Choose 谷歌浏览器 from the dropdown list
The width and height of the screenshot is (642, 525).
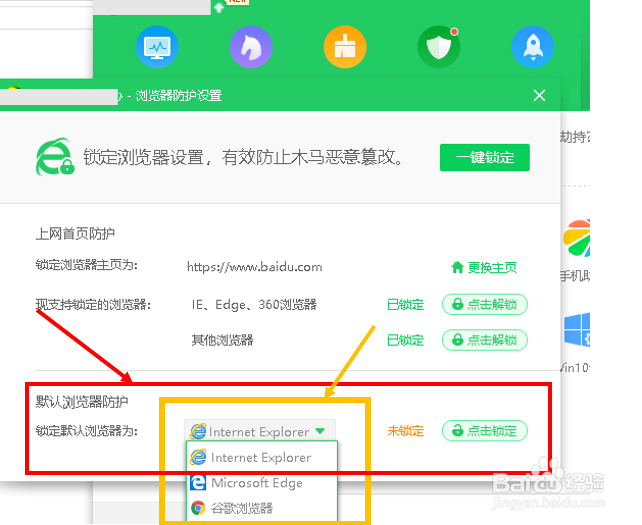262,508
